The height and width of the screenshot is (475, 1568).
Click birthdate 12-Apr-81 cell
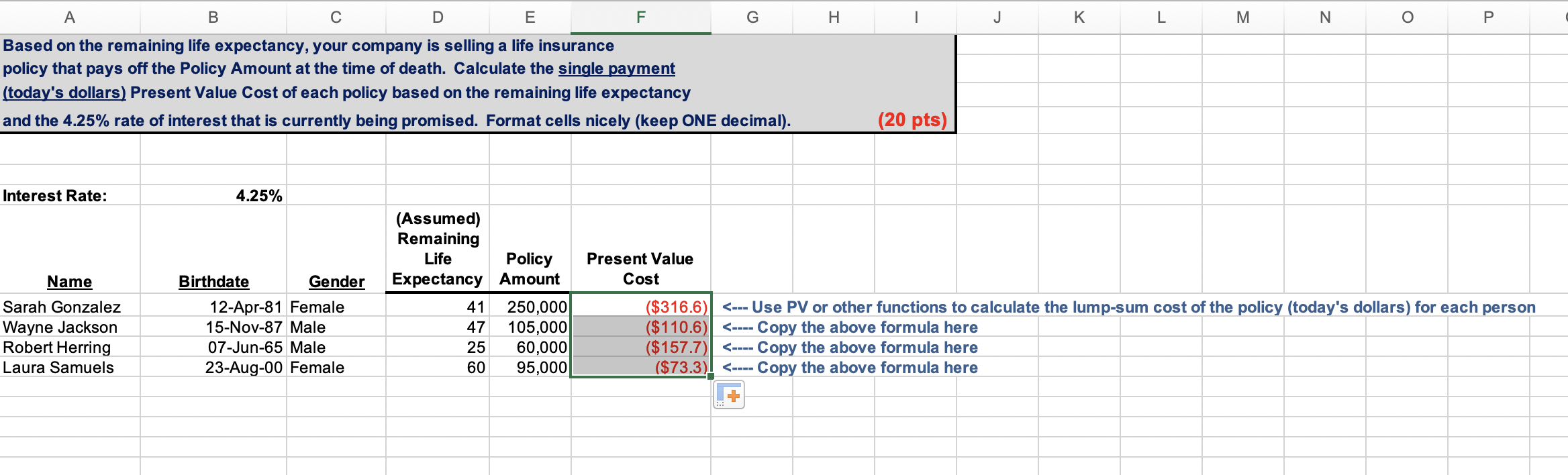pyautogui.click(x=213, y=307)
